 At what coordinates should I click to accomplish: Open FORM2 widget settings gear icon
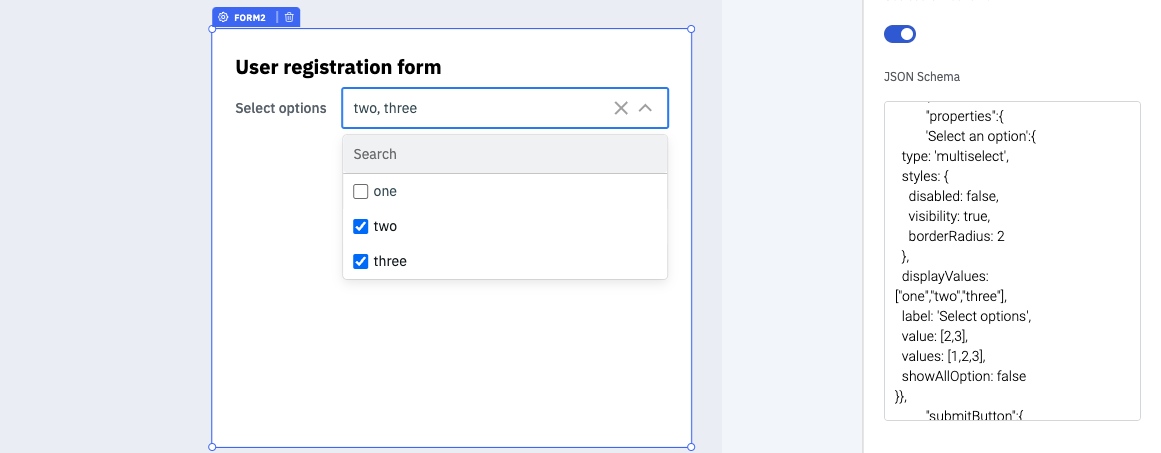tap(223, 17)
